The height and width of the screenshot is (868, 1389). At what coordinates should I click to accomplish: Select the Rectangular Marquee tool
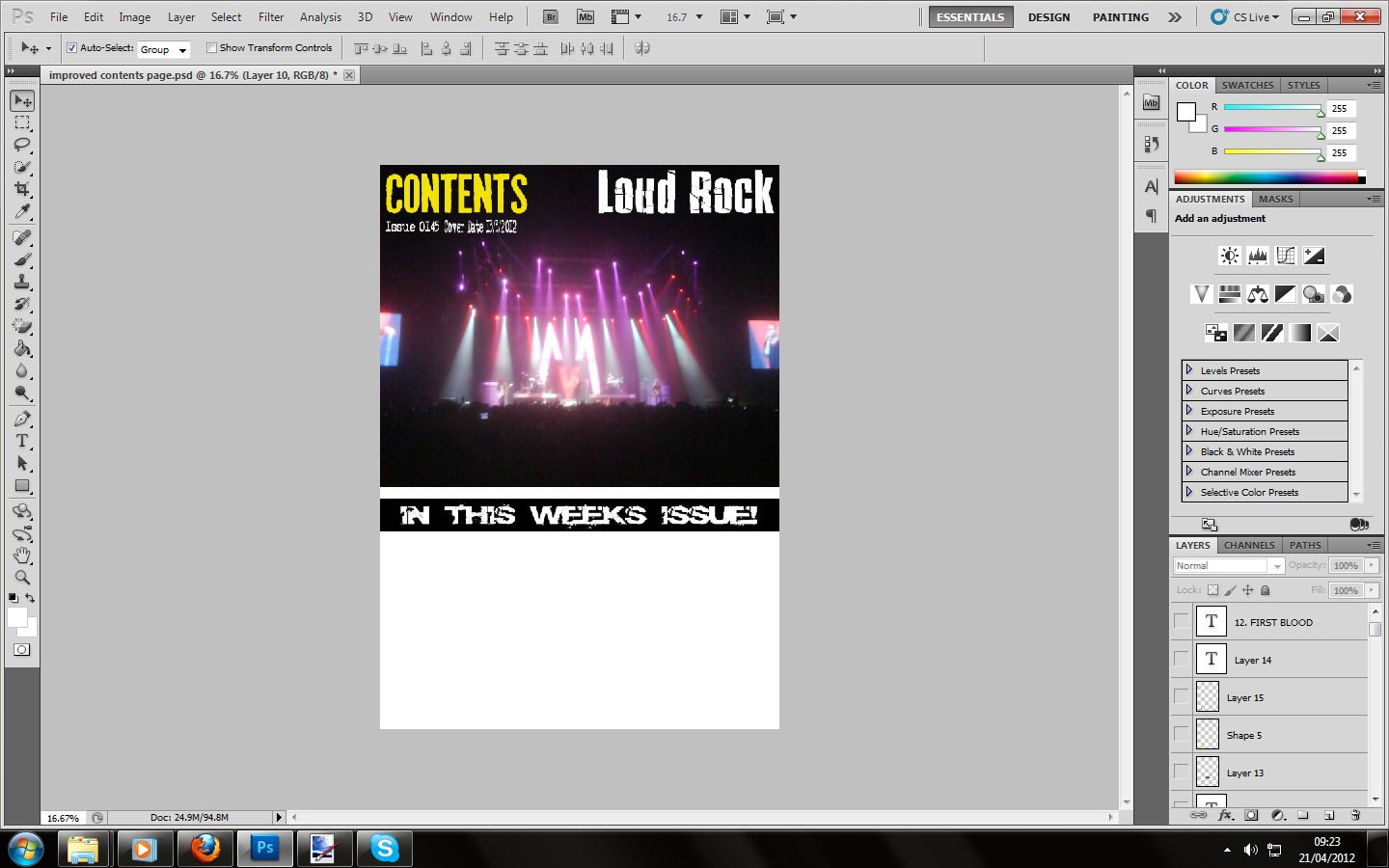22,123
